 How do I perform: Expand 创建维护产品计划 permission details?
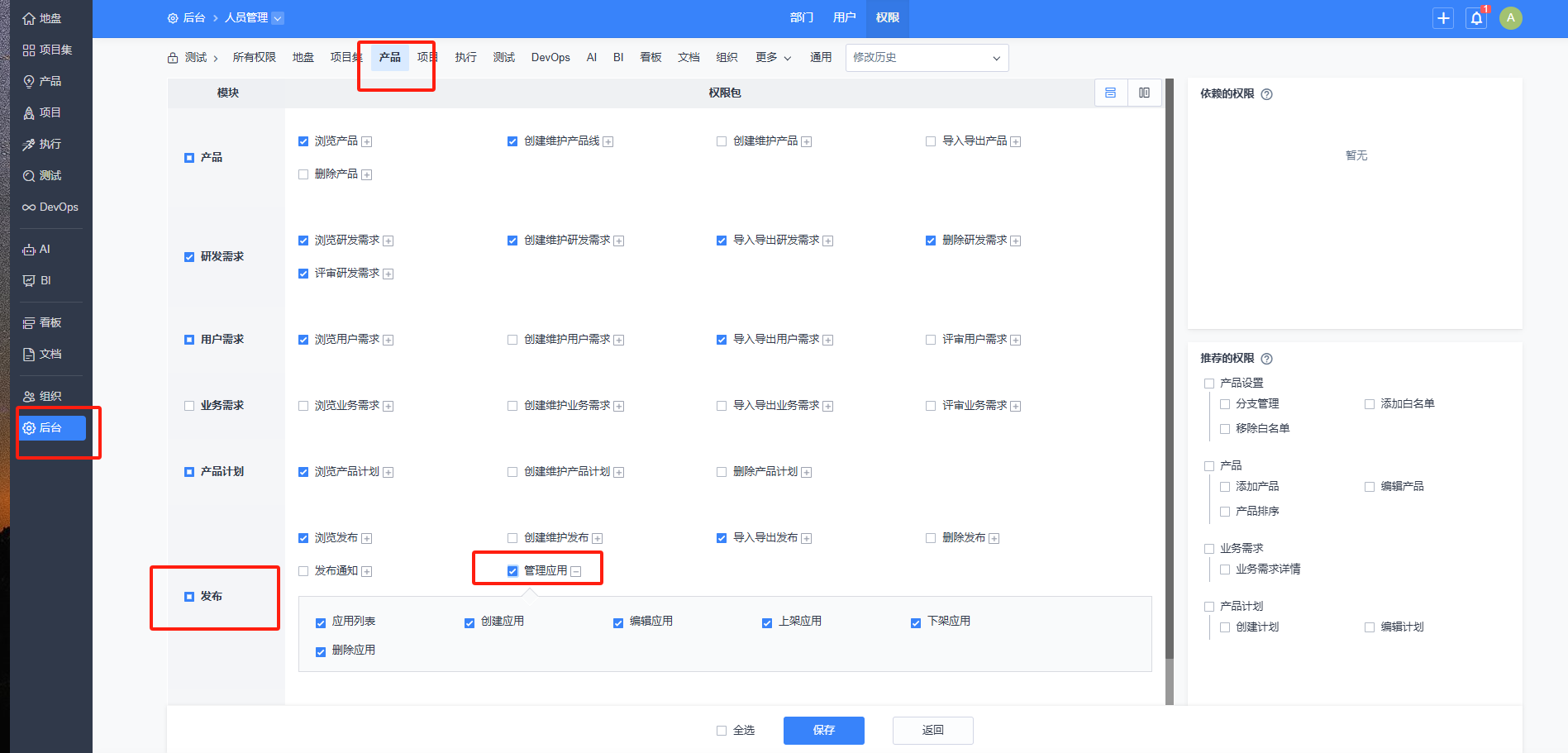tap(619, 473)
